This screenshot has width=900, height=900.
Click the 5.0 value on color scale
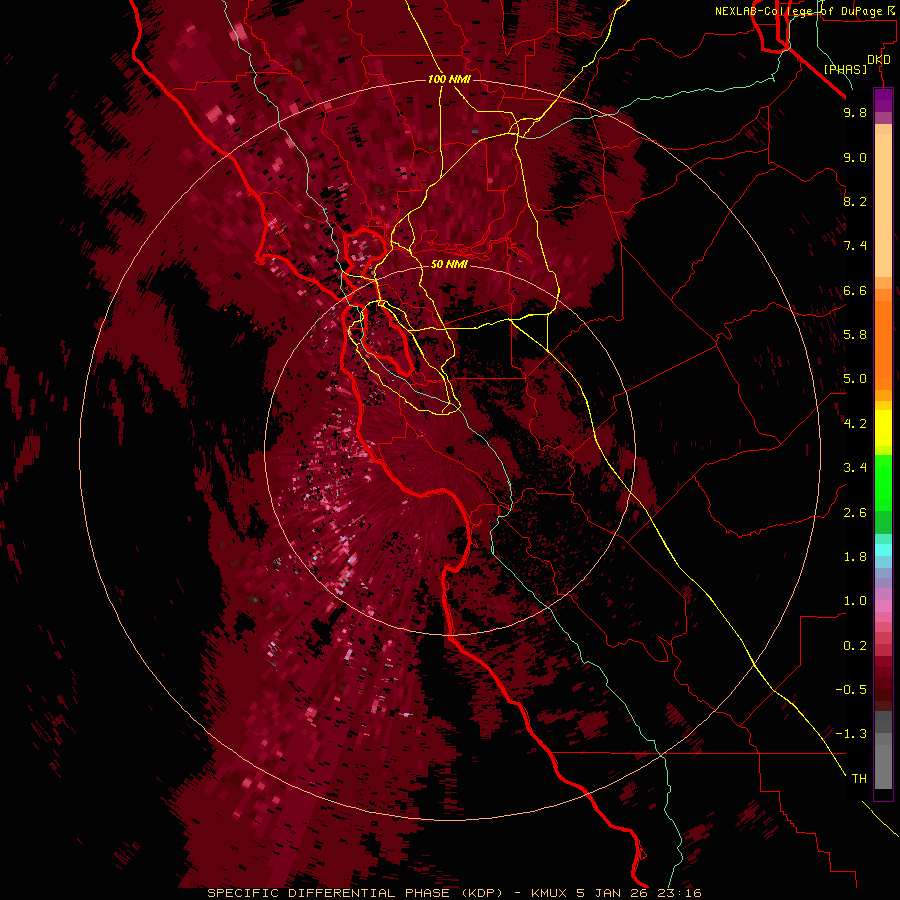[855, 379]
